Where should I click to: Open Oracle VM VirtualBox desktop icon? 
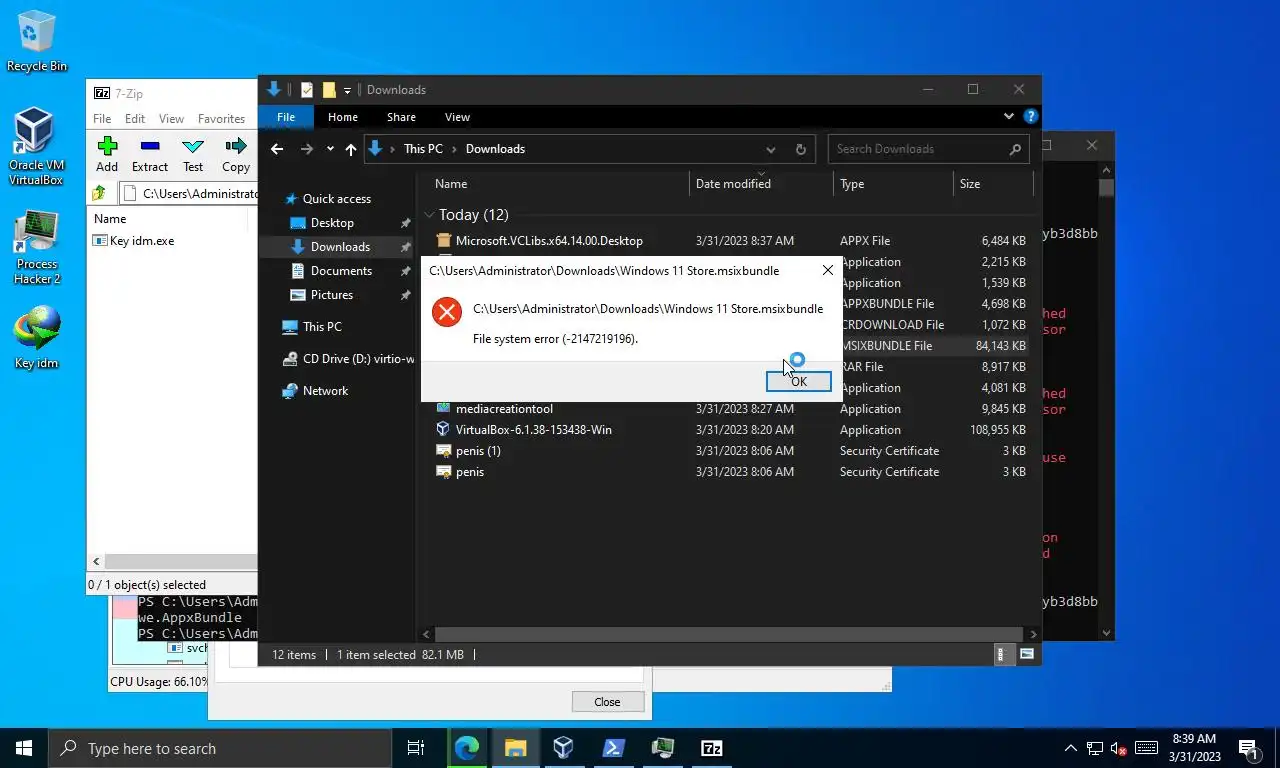36,147
